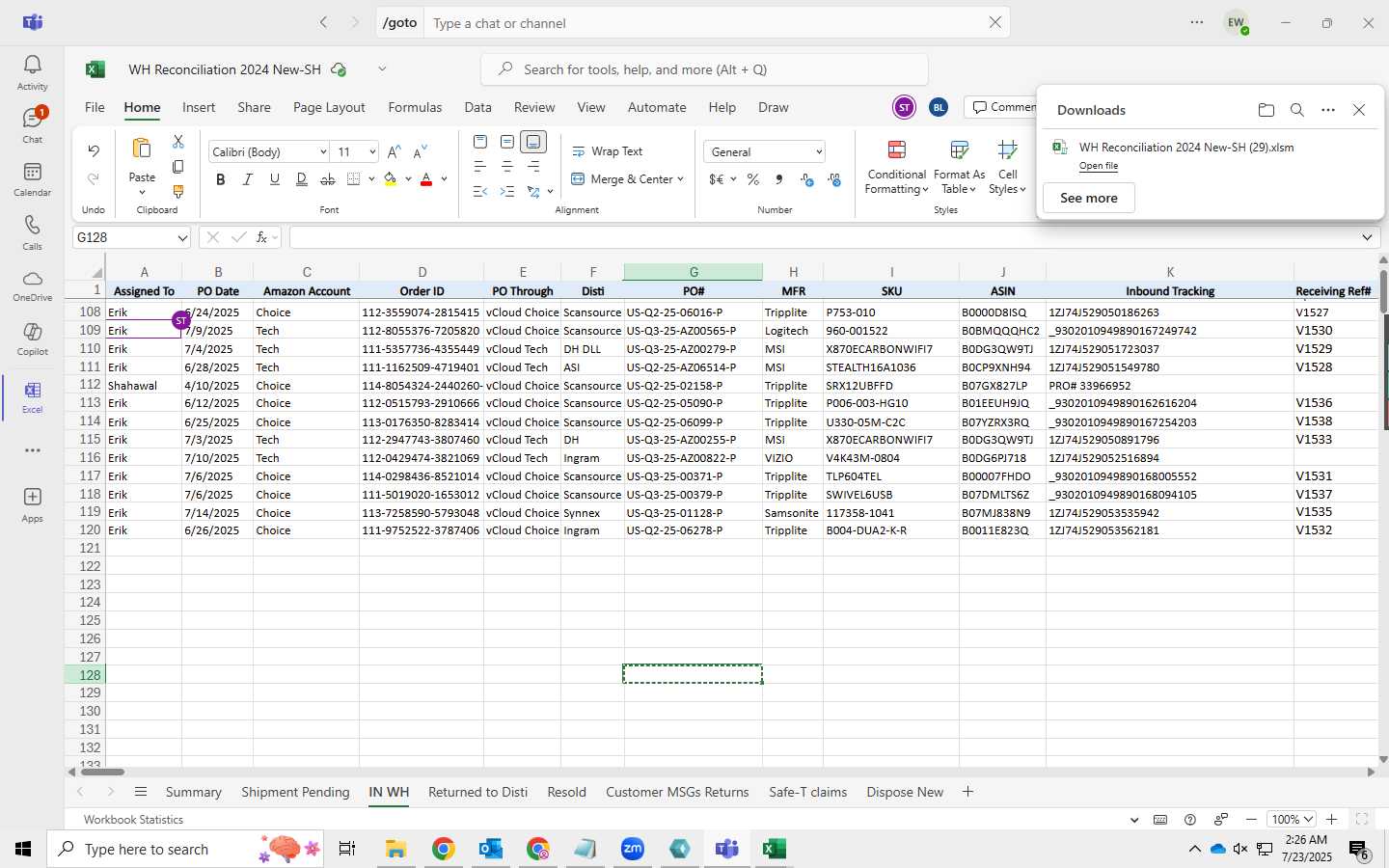1389x868 pixels.
Task: Open Teams Activity in the sidebar
Action: coord(32,72)
